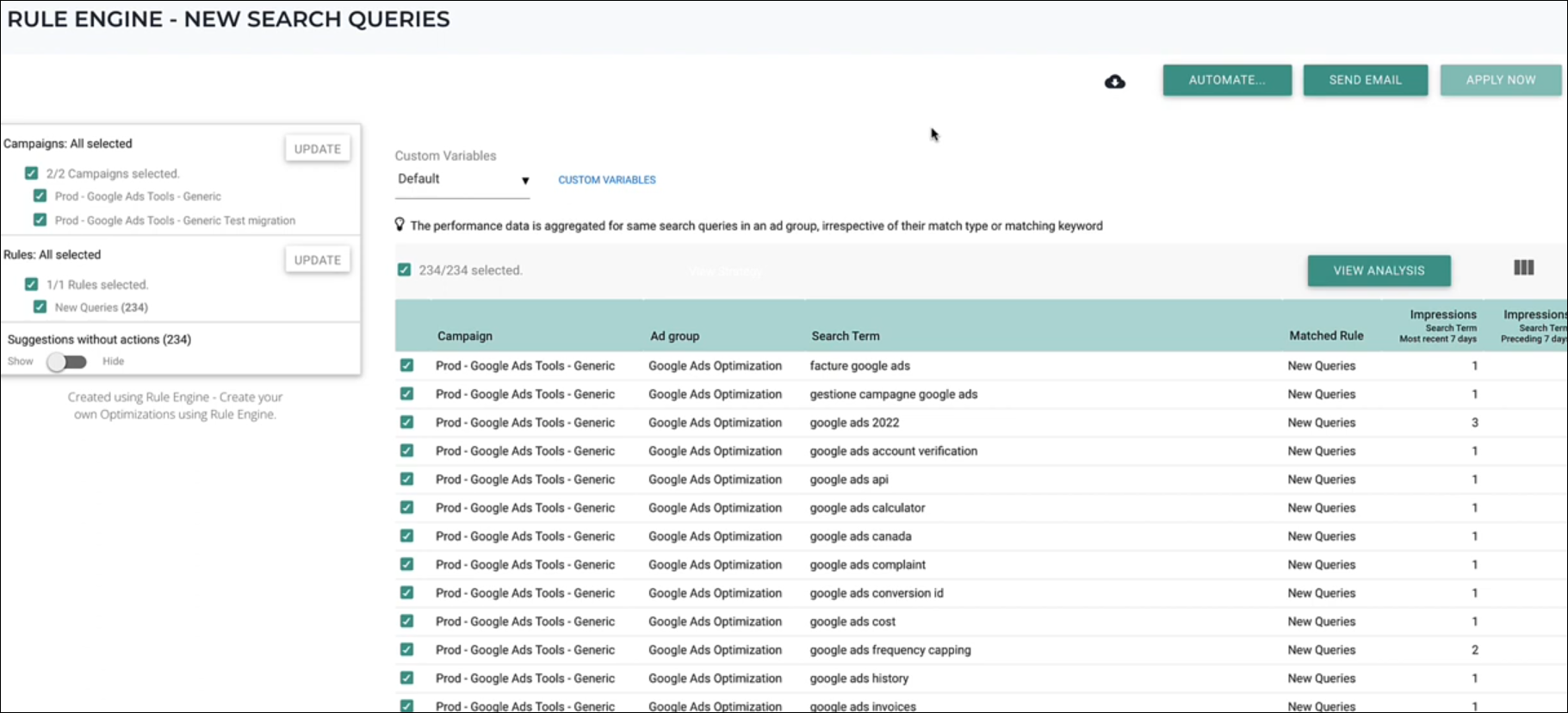Click the search term 'google ads history'
Viewport: 1568px width, 713px height.
(859, 678)
